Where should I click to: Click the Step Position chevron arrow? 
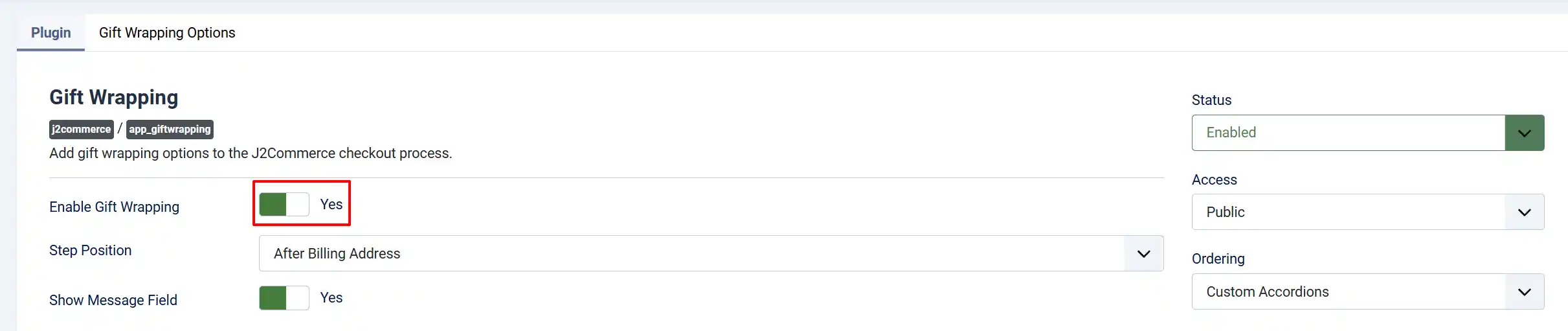(x=1143, y=253)
